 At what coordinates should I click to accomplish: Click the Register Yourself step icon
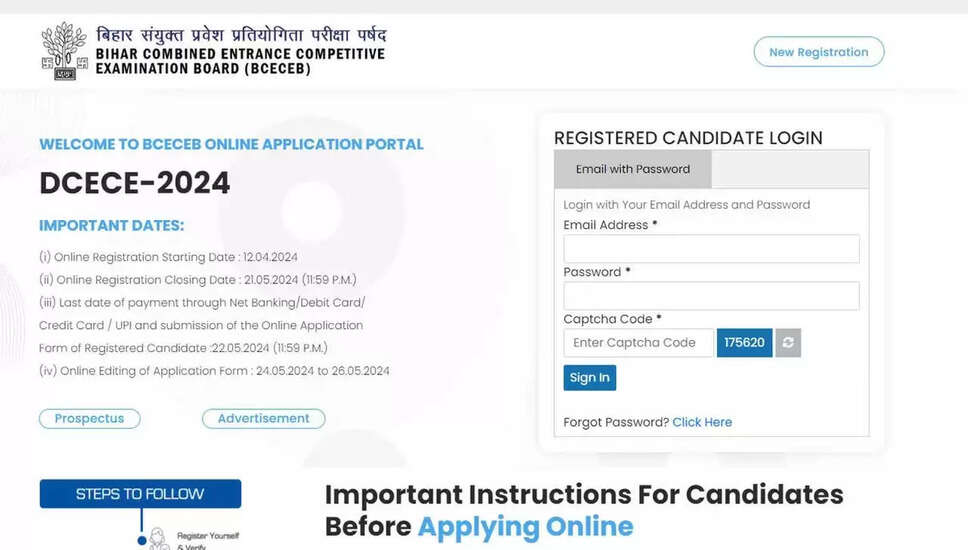point(158,537)
